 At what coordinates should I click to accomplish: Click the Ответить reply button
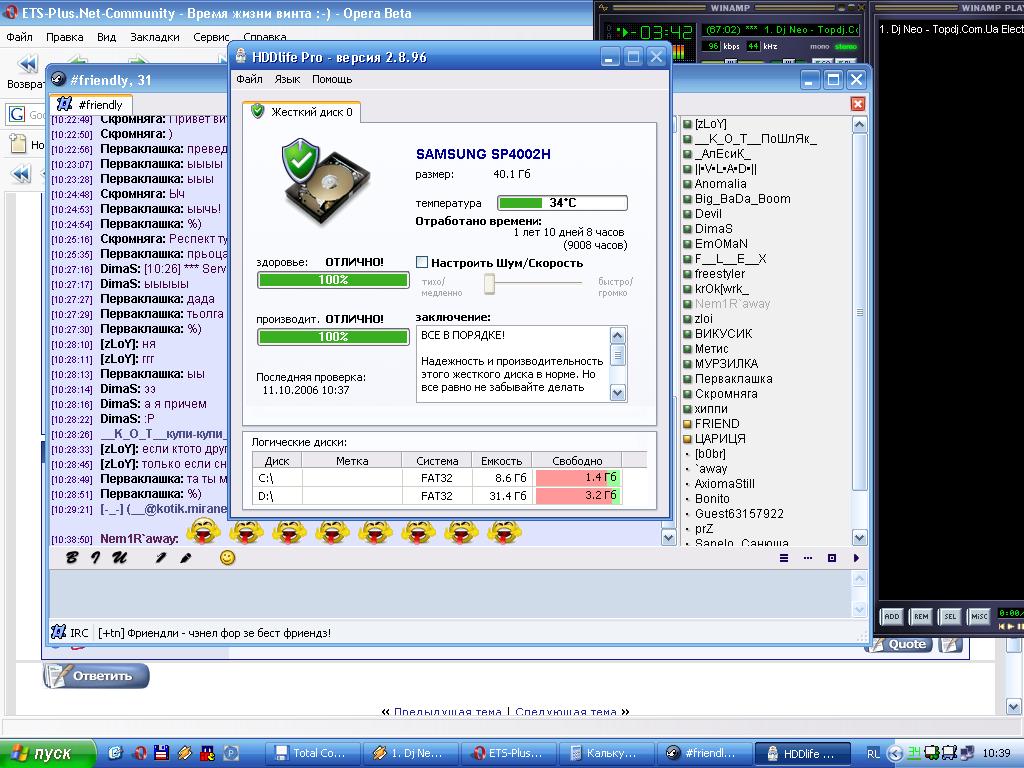point(96,676)
